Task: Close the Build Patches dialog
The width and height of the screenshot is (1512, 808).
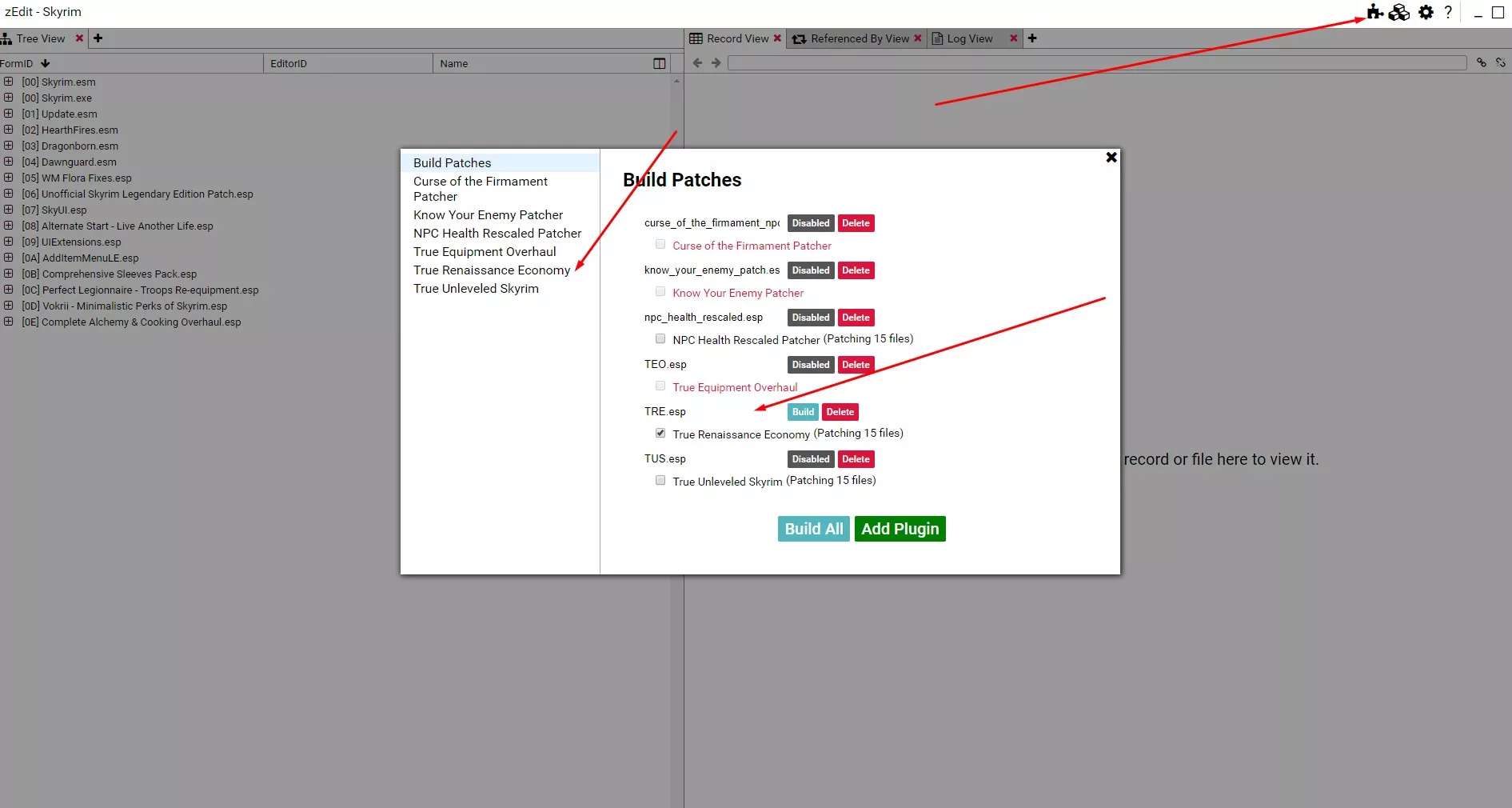Action: (x=1111, y=158)
